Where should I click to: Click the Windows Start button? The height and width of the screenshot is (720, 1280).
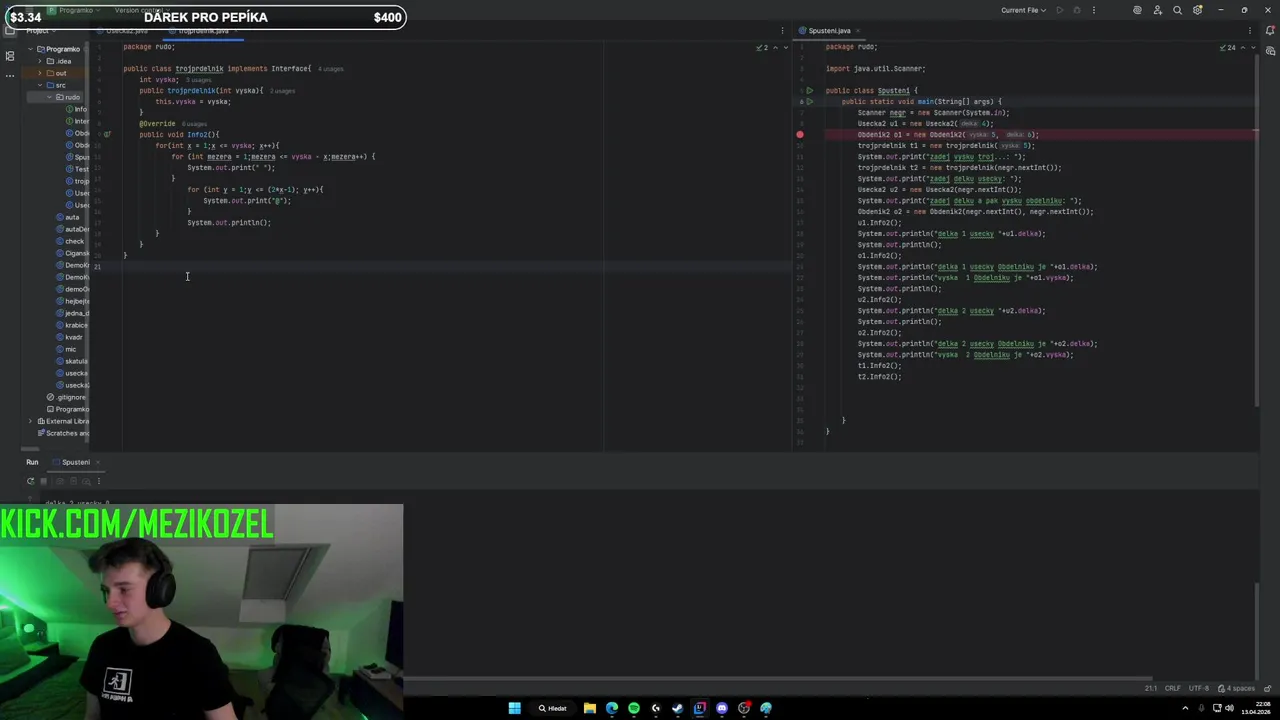(x=514, y=708)
